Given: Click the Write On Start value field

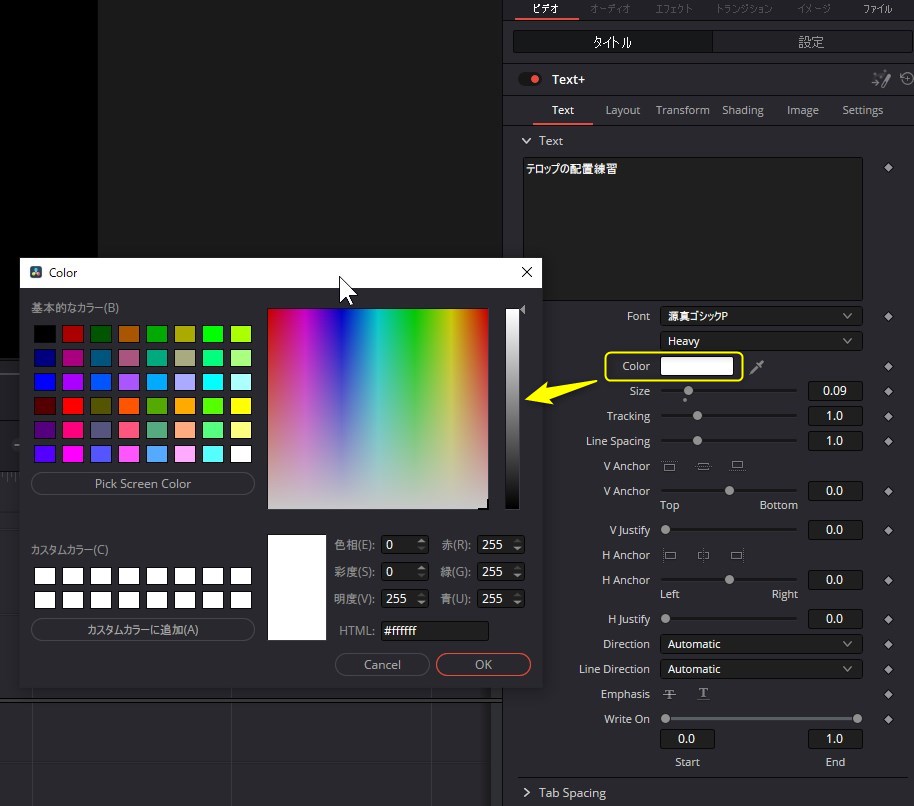Looking at the screenshot, I should click(x=687, y=739).
